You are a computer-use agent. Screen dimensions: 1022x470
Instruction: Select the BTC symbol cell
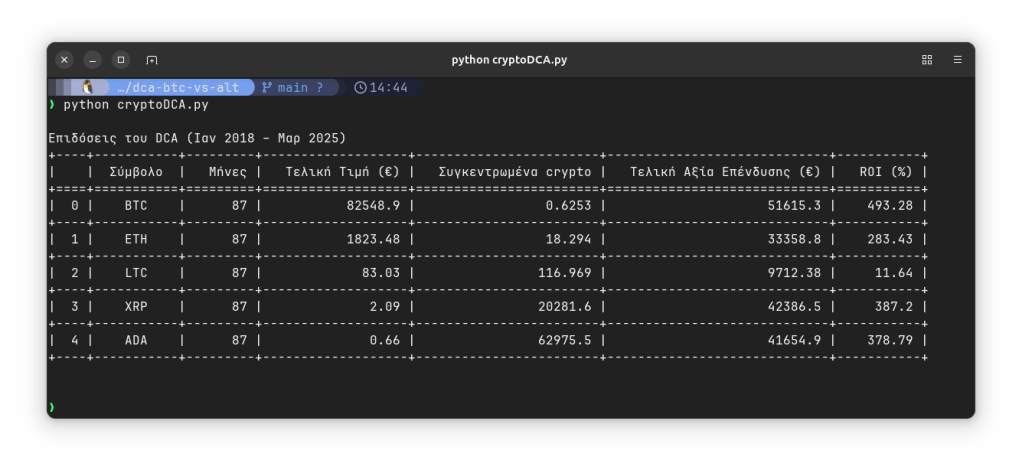click(135, 206)
